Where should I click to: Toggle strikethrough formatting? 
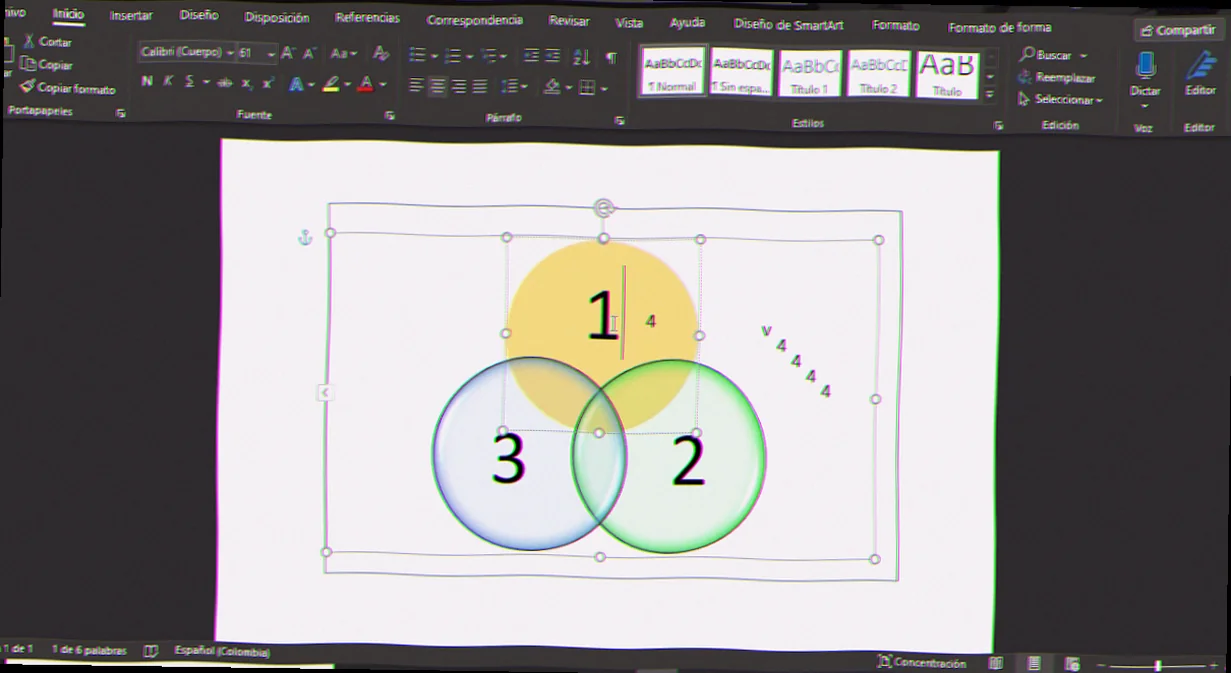point(224,83)
